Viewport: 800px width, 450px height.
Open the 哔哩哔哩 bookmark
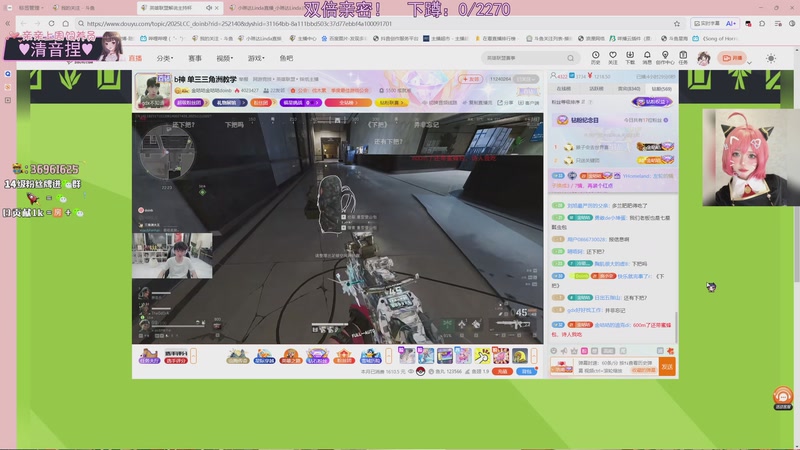point(162,38)
